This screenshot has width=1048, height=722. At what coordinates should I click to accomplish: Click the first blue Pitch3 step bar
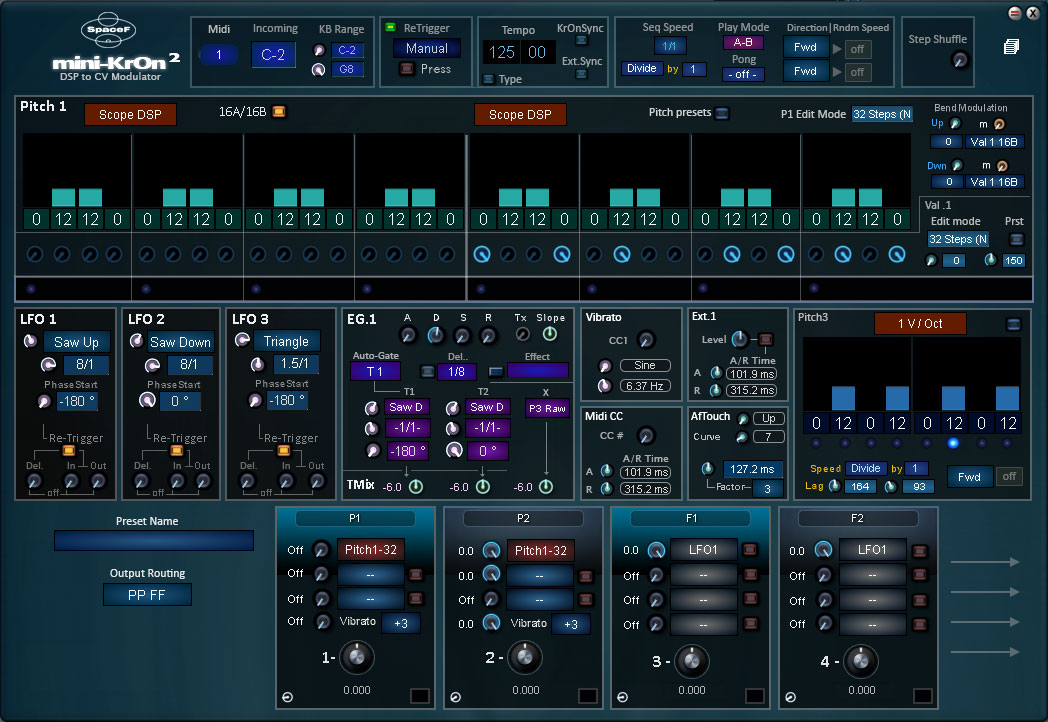click(843, 398)
